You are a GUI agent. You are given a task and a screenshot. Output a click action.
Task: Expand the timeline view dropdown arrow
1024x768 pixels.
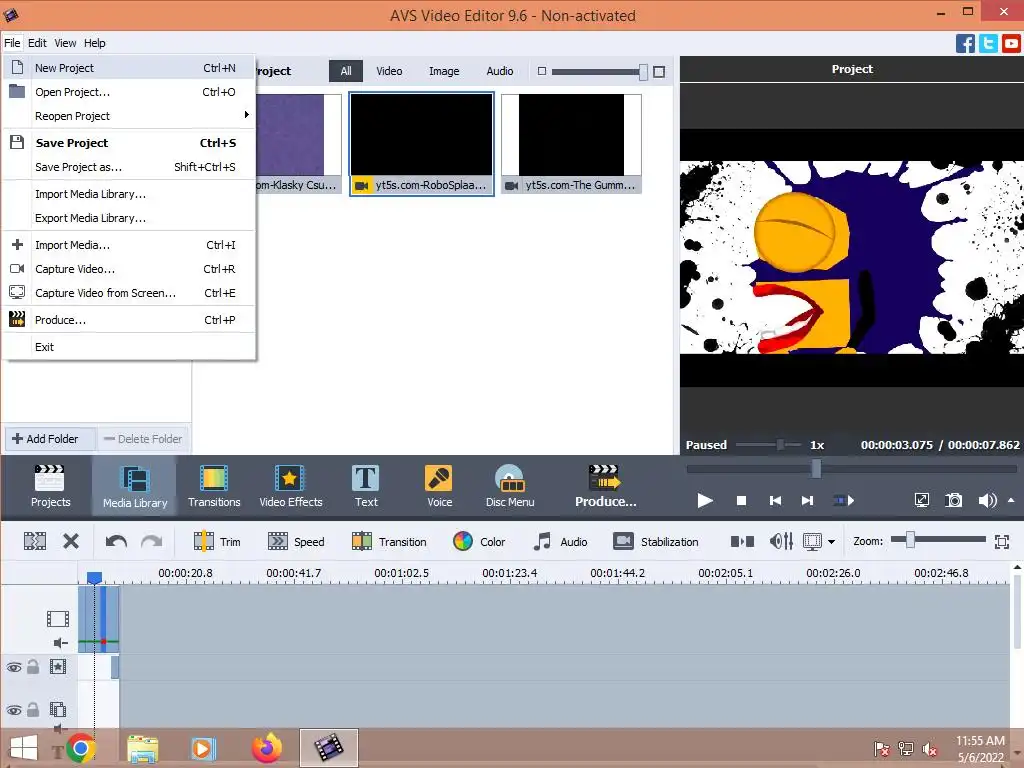[831, 542]
